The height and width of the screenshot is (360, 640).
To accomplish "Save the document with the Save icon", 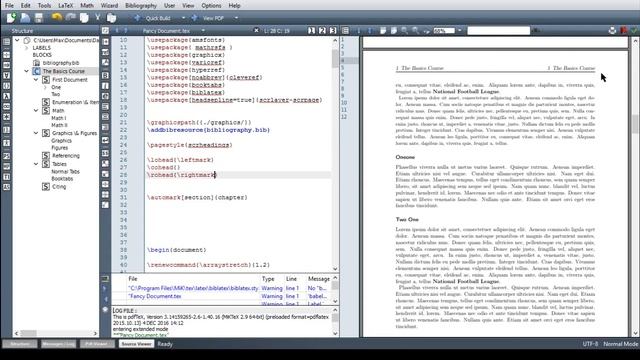I will (x=39, y=18).
